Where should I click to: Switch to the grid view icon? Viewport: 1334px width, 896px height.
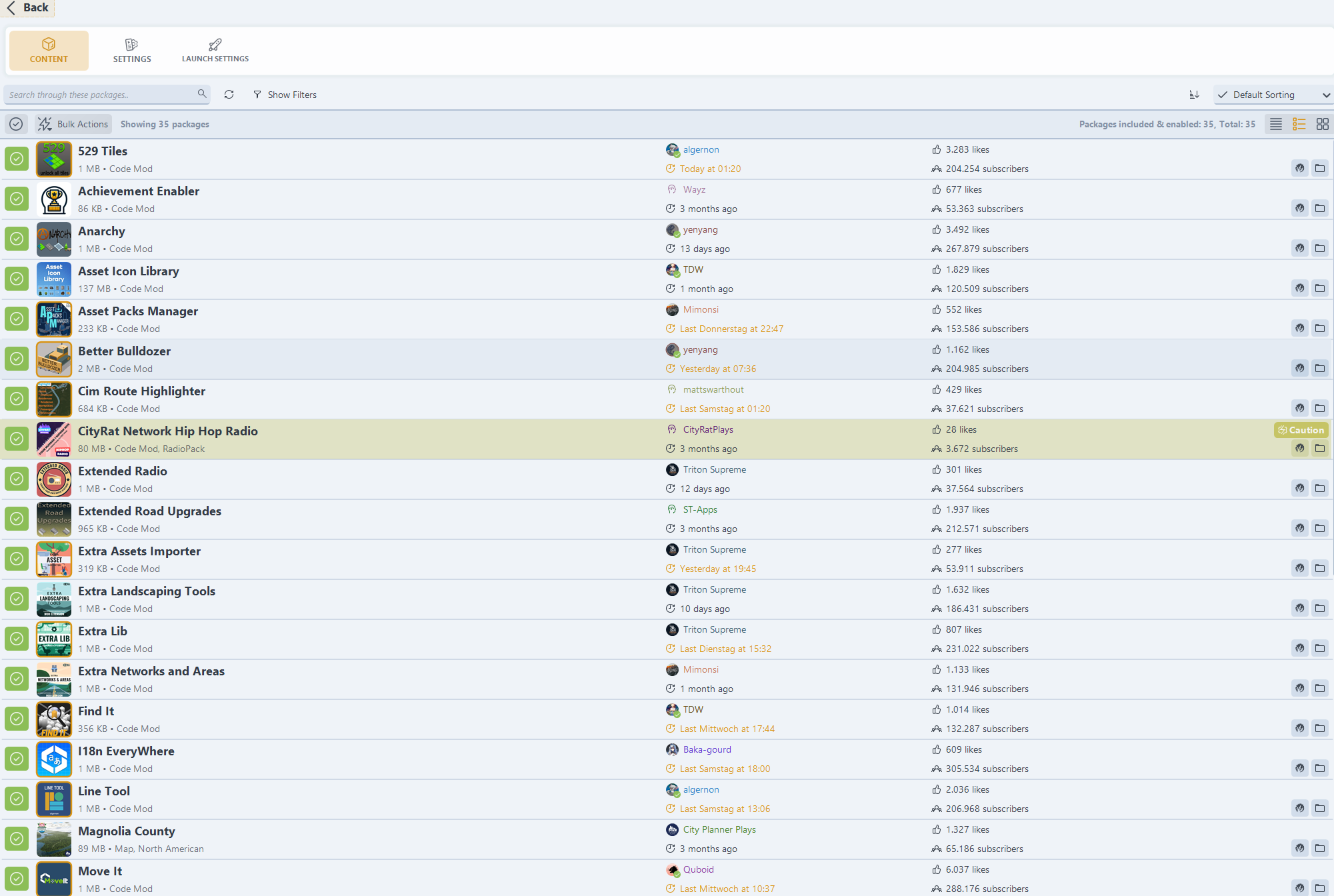click(1323, 124)
